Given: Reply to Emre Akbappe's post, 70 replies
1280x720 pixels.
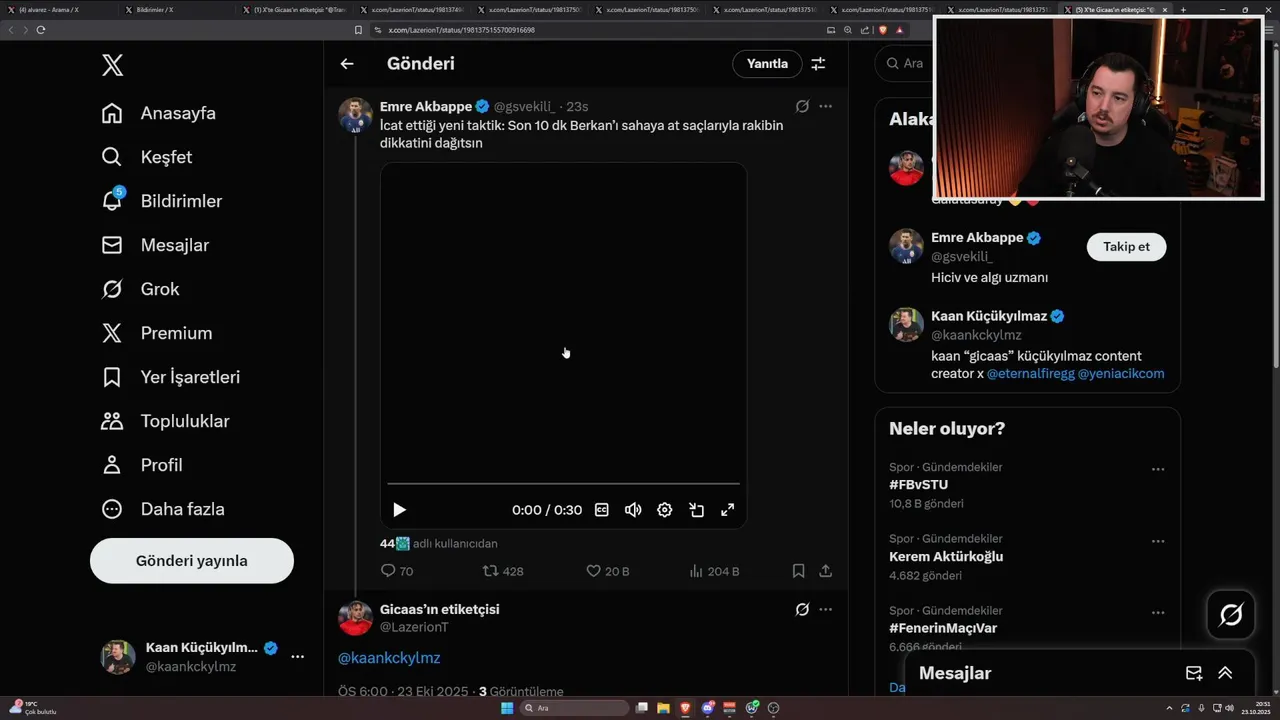Looking at the screenshot, I should (397, 571).
